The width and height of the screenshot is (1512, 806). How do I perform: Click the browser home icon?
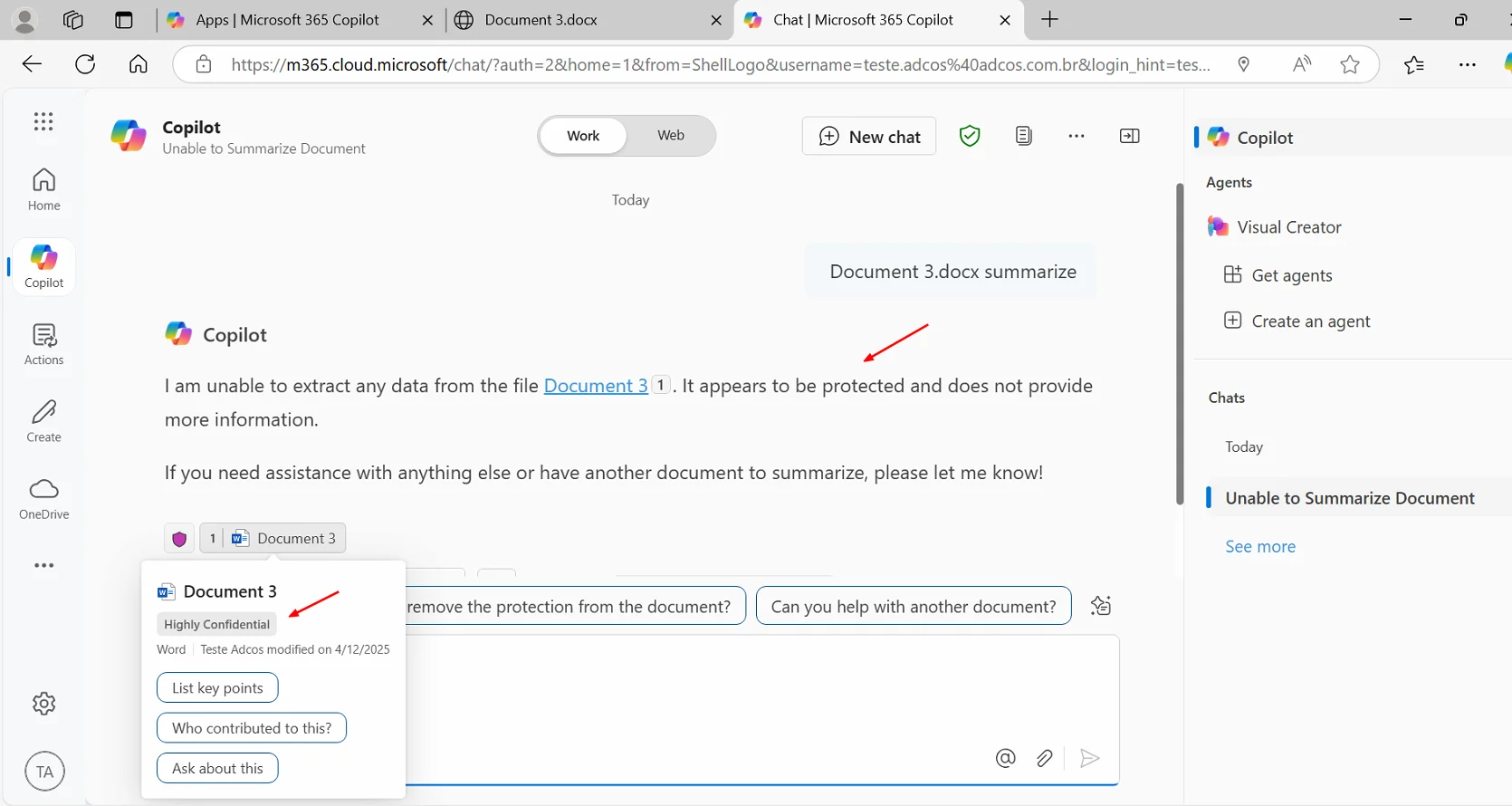point(138,64)
